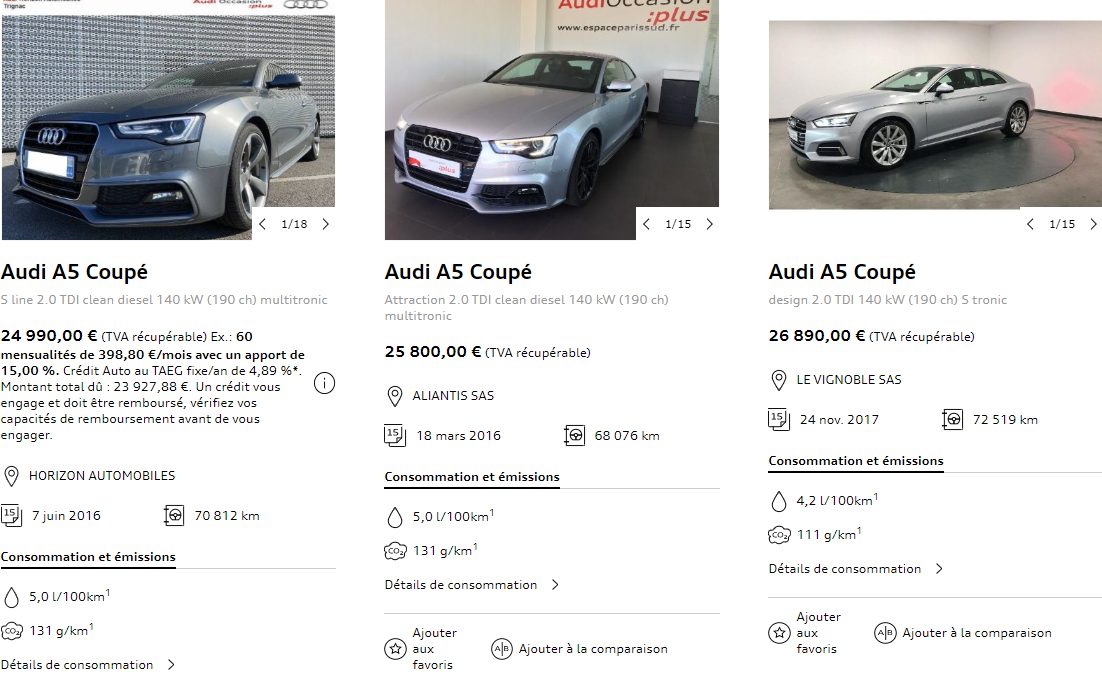Open the design Audi A5 Coupé title
Screen dimensions: 1102x691
pyautogui.click(x=842, y=272)
